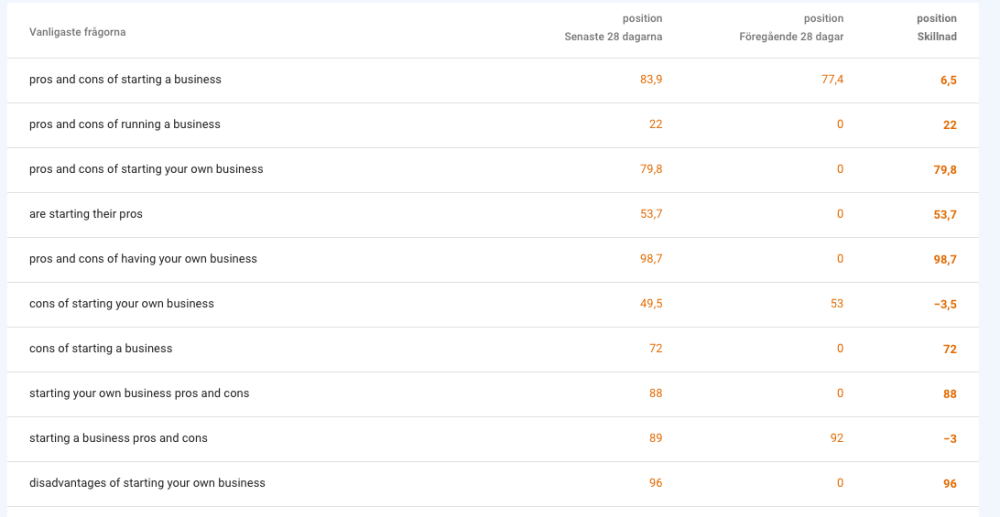
Task: Open 'starting your own business pros and cons'
Action: [x=139, y=393]
